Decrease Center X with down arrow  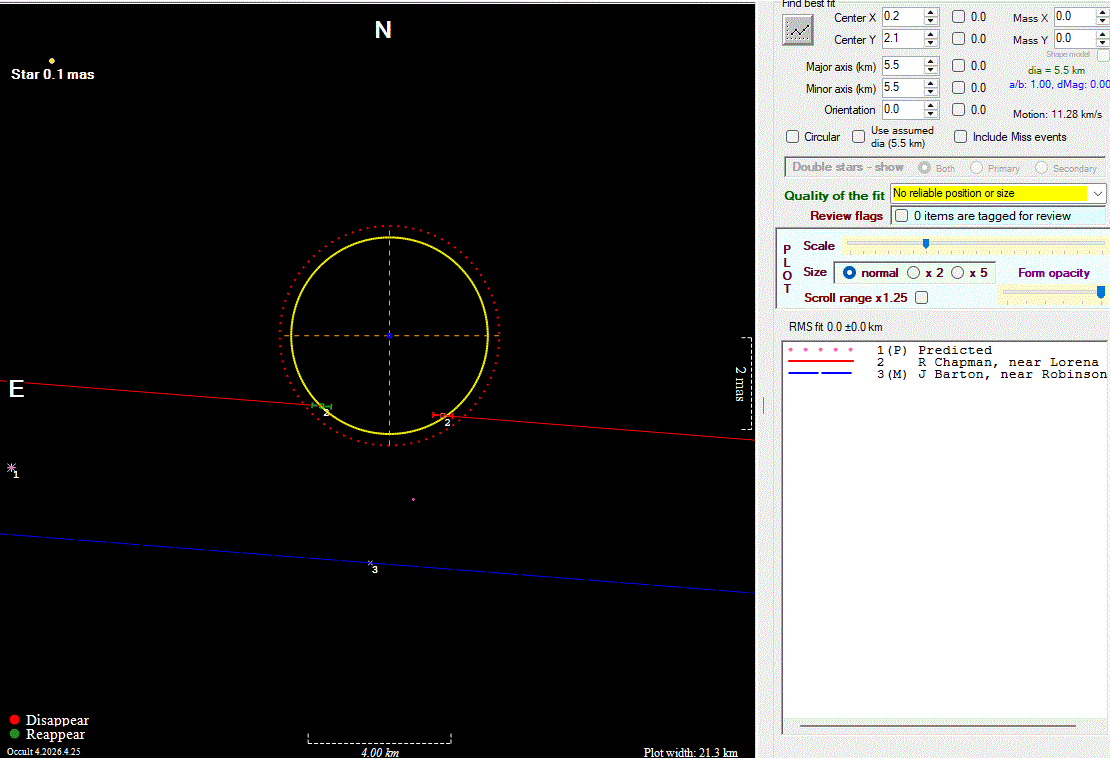point(932,22)
